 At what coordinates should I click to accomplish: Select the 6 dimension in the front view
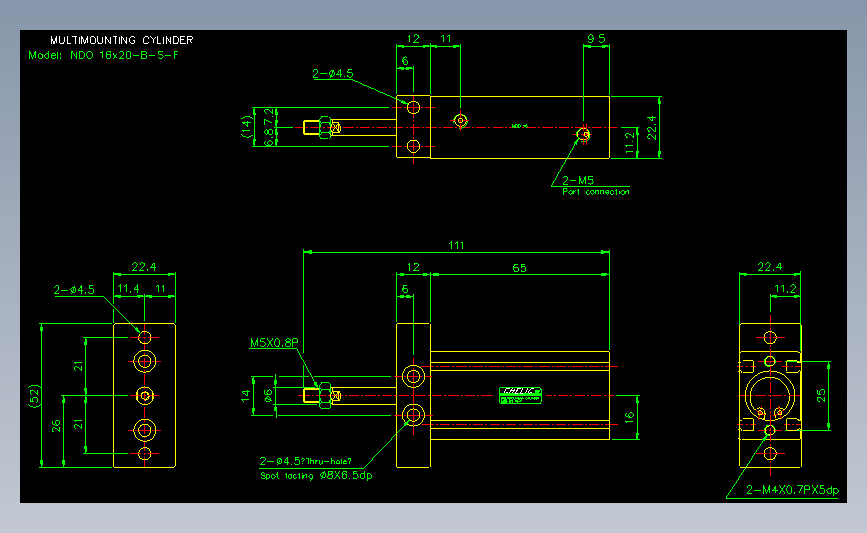point(405,289)
